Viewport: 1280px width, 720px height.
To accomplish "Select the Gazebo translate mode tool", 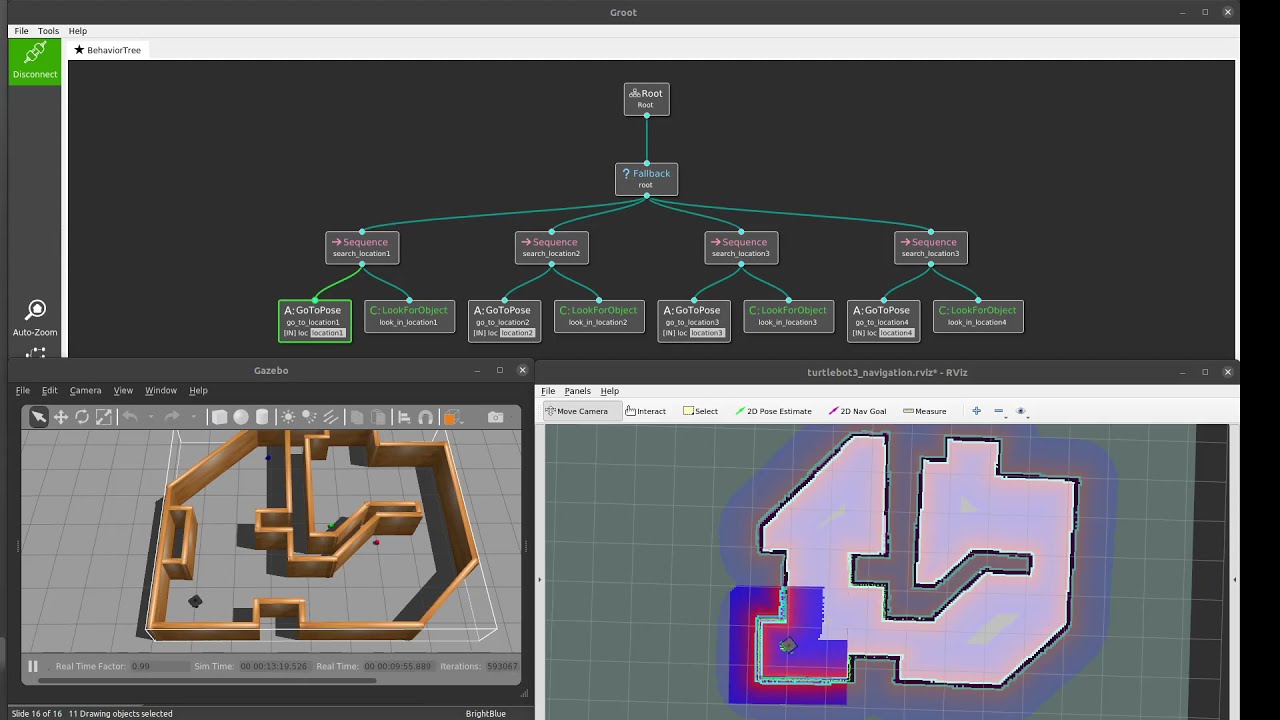I will coord(60,417).
